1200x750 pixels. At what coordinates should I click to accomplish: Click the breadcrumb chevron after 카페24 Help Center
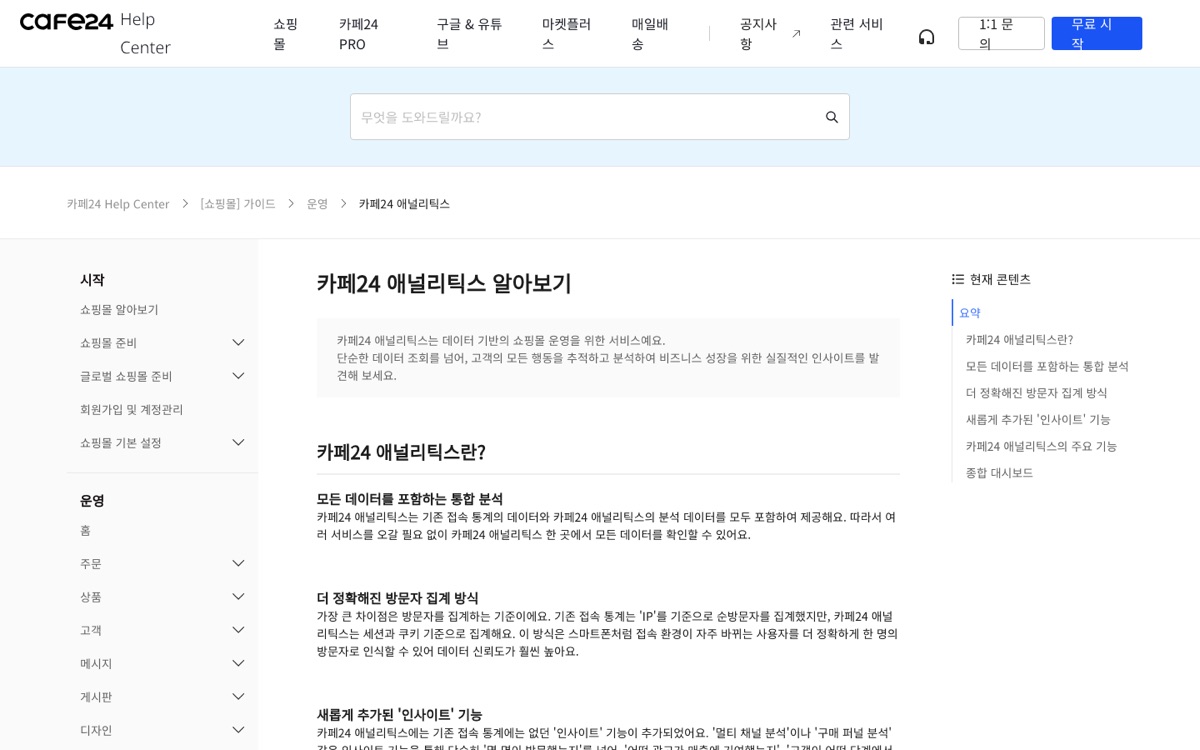point(185,204)
